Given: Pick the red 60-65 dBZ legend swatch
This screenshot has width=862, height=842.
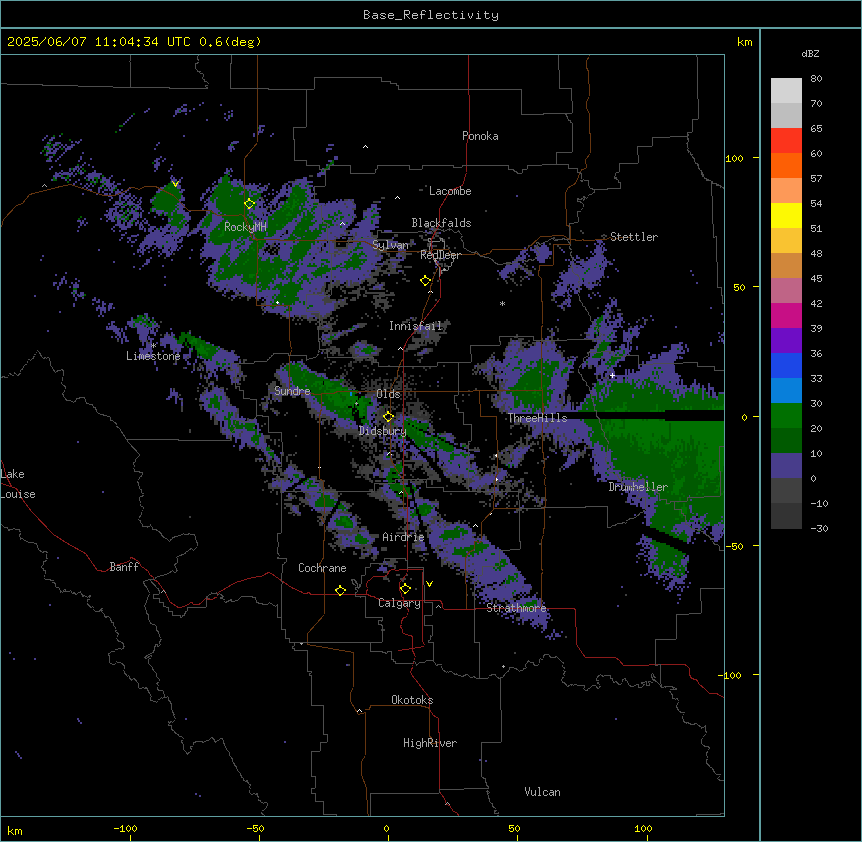Looking at the screenshot, I should point(786,140).
